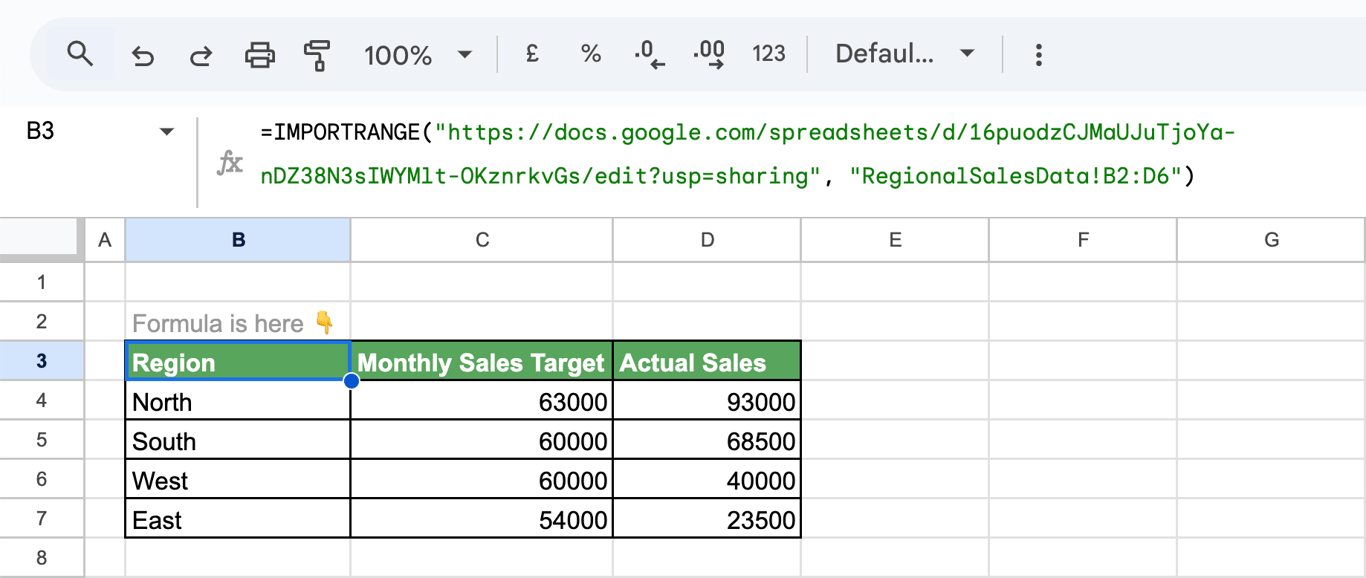Decrease decimal places
The image size is (1366, 578).
650,54
